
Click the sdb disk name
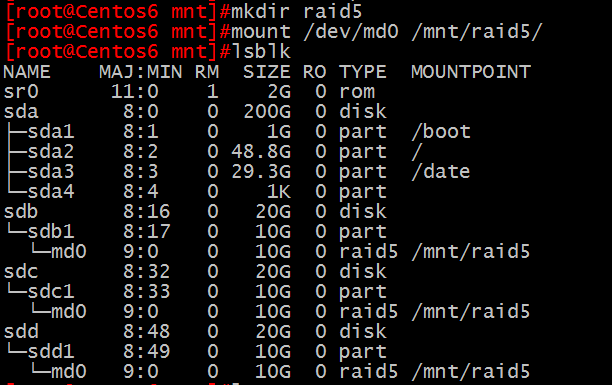tap(21, 211)
